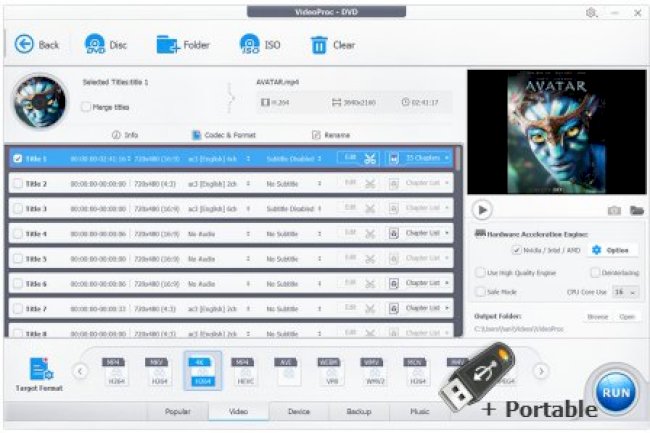
Task: Check the Title 5 checkbox
Action: click(18, 259)
